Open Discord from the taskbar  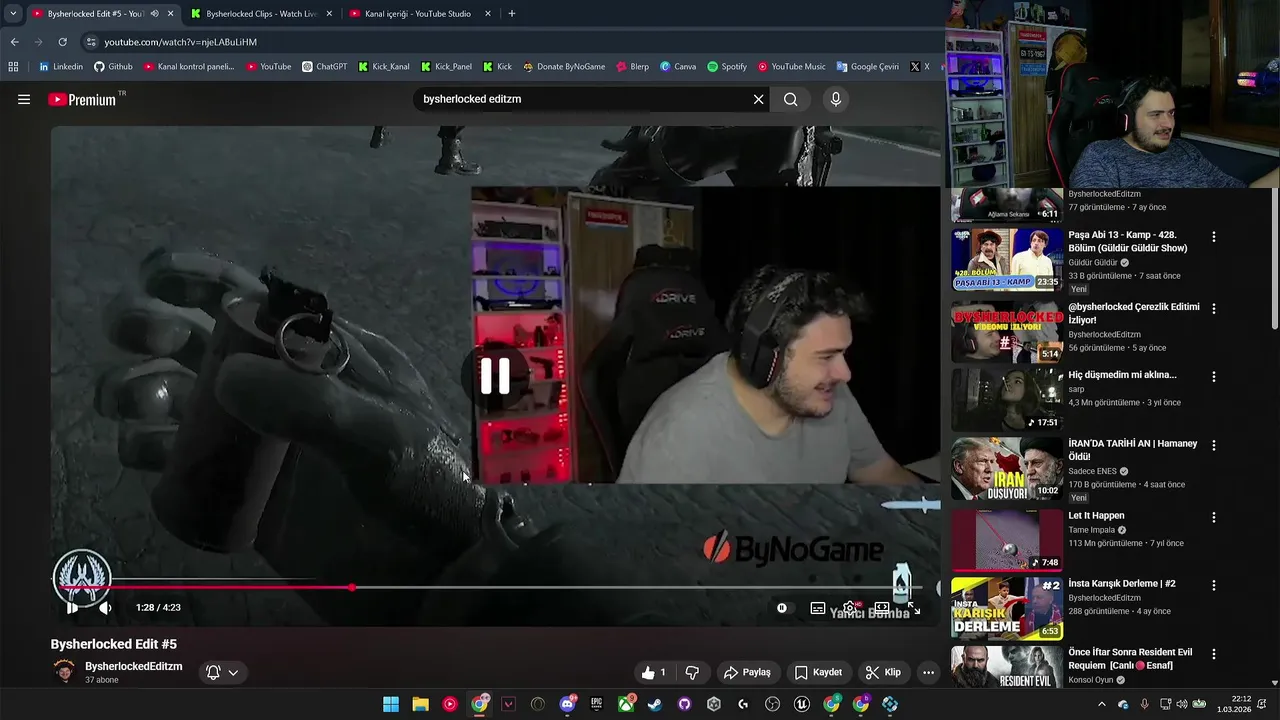(x=567, y=704)
